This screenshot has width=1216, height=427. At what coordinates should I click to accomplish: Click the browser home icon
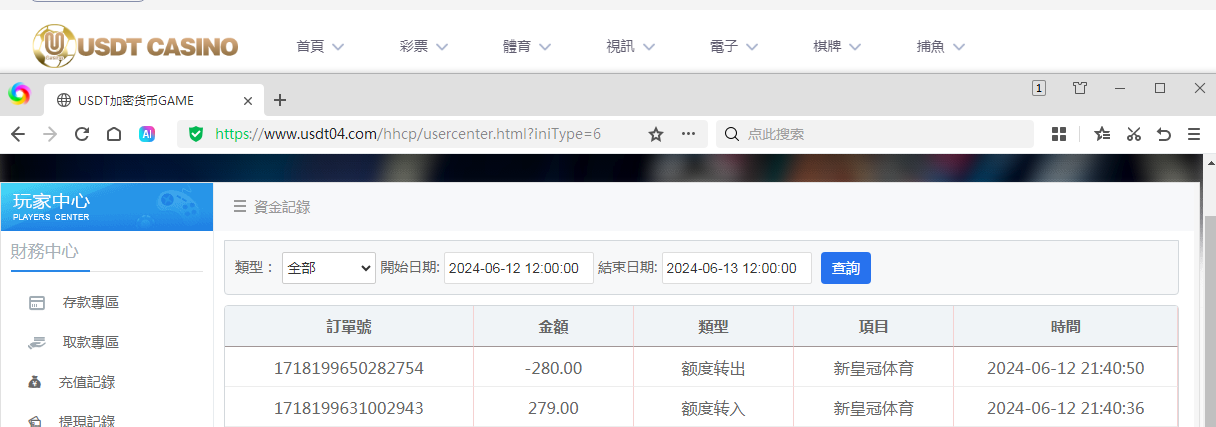pos(114,134)
